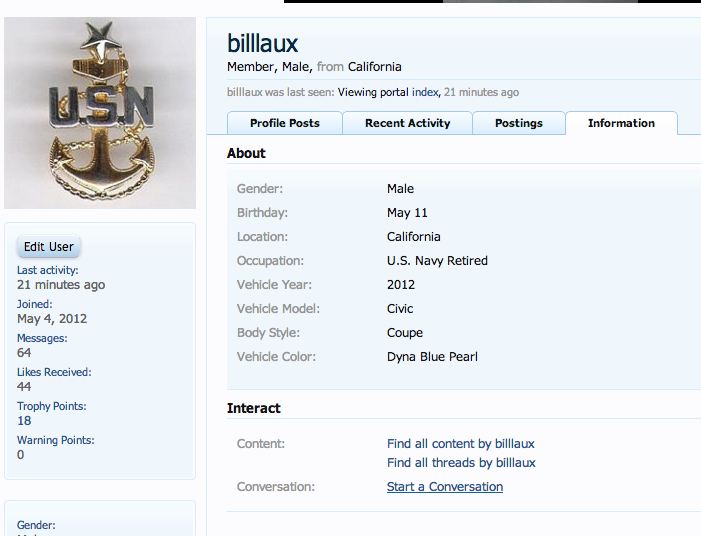Switch to the Recent Activity tab

[407, 123]
